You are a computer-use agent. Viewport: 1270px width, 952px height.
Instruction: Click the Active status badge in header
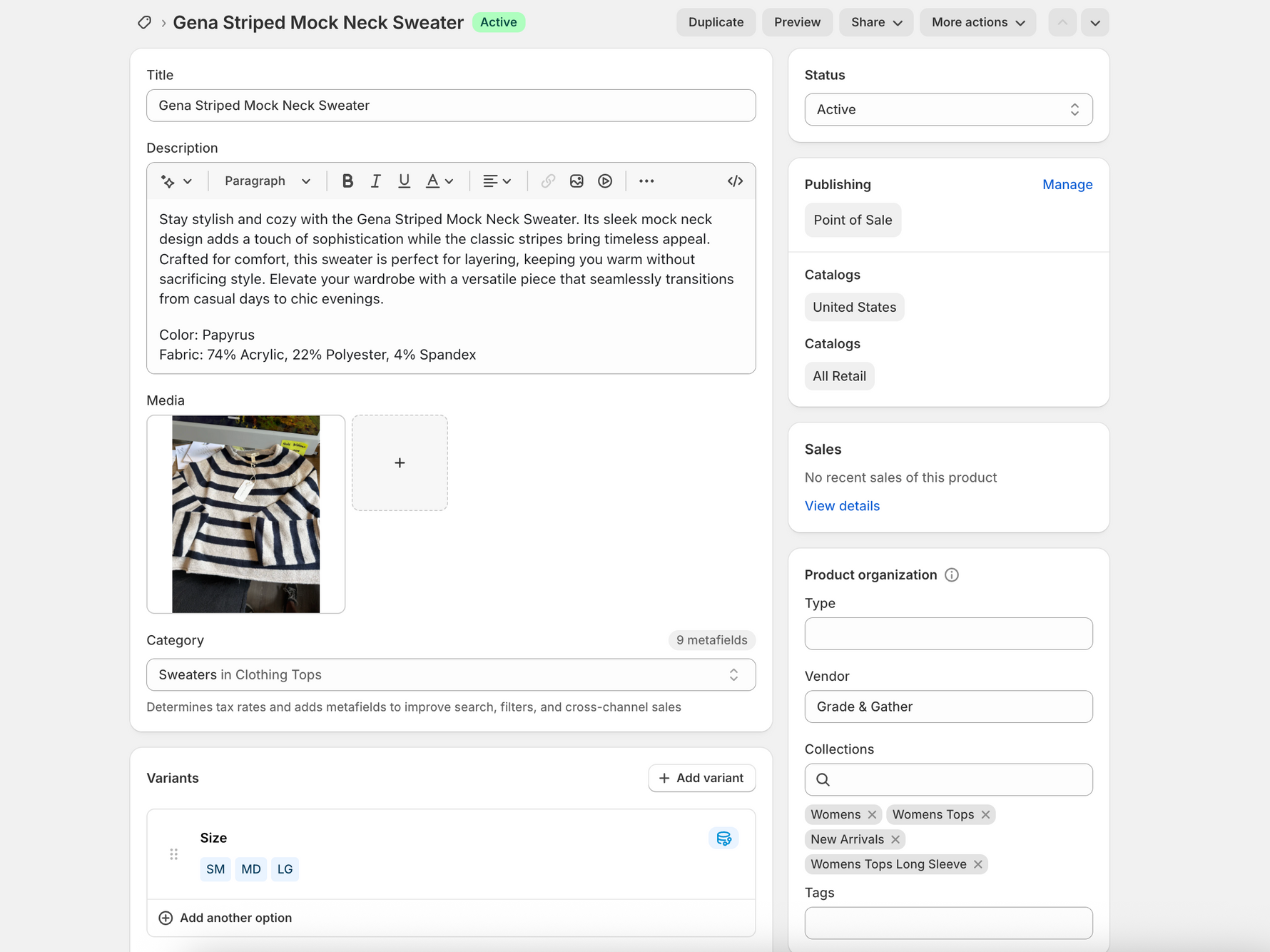coord(499,23)
